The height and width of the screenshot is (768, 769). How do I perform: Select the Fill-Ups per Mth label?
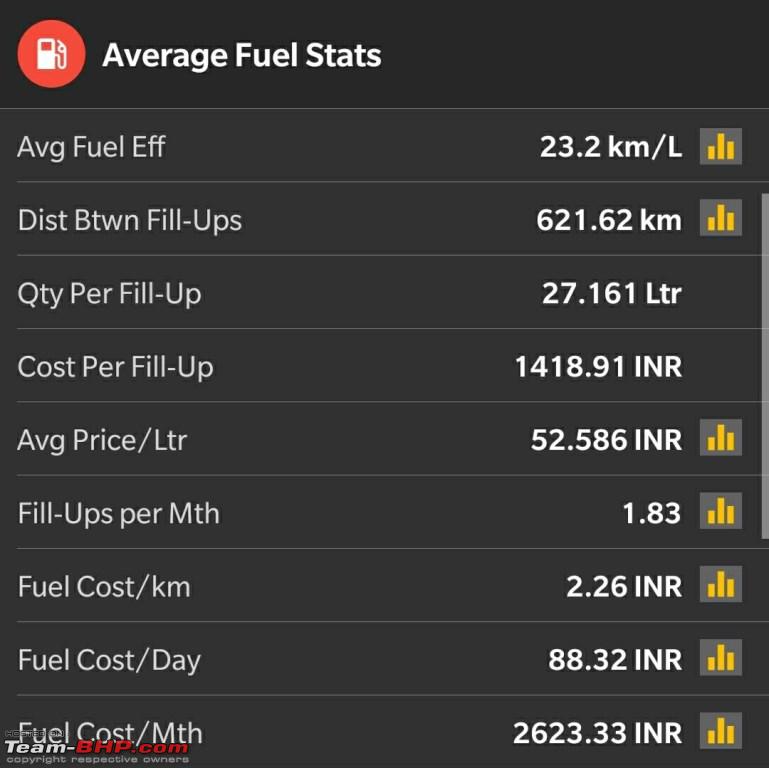pyautogui.click(x=119, y=514)
